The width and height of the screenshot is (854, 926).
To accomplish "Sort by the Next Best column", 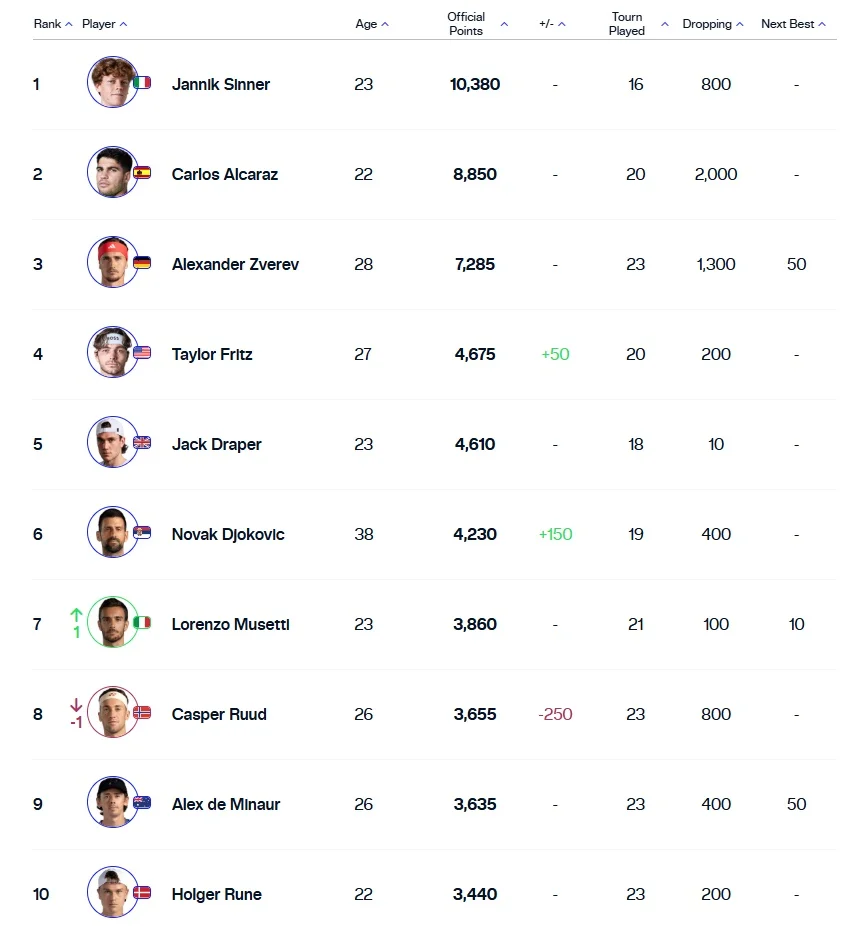I will point(793,24).
